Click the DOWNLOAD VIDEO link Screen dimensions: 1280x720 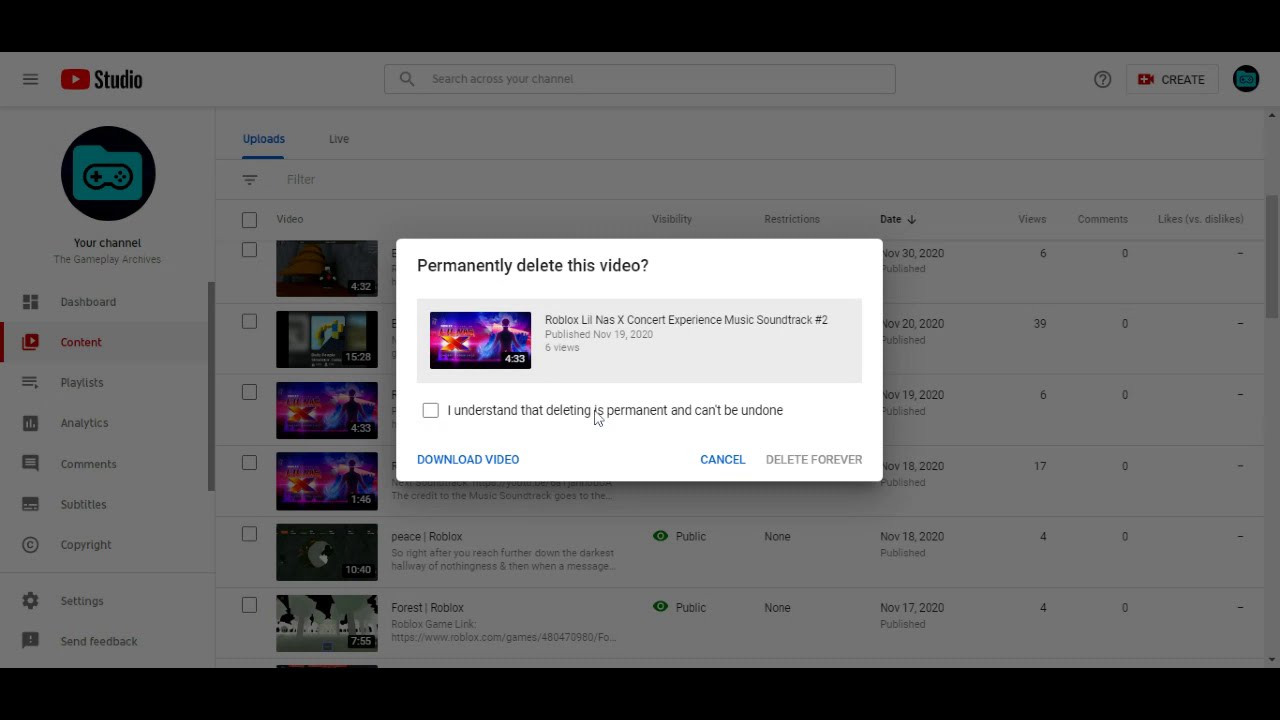[x=468, y=459]
